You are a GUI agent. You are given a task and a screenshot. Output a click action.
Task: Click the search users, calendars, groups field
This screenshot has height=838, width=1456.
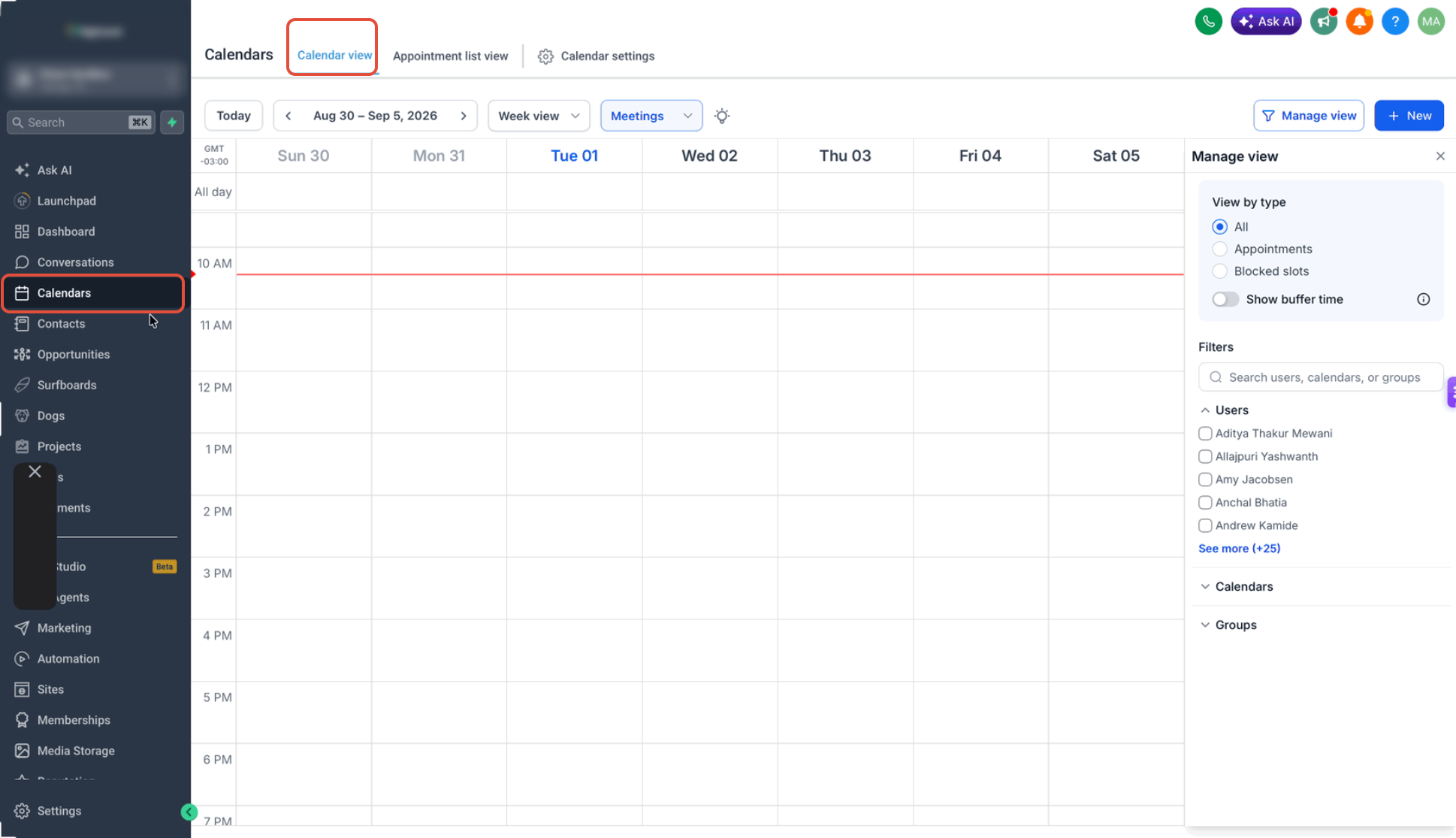tap(1320, 377)
